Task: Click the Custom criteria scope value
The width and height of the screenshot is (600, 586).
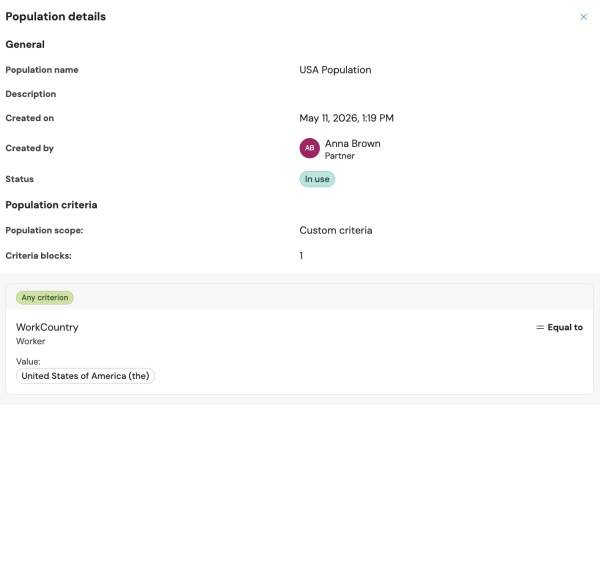Action: 336,230
